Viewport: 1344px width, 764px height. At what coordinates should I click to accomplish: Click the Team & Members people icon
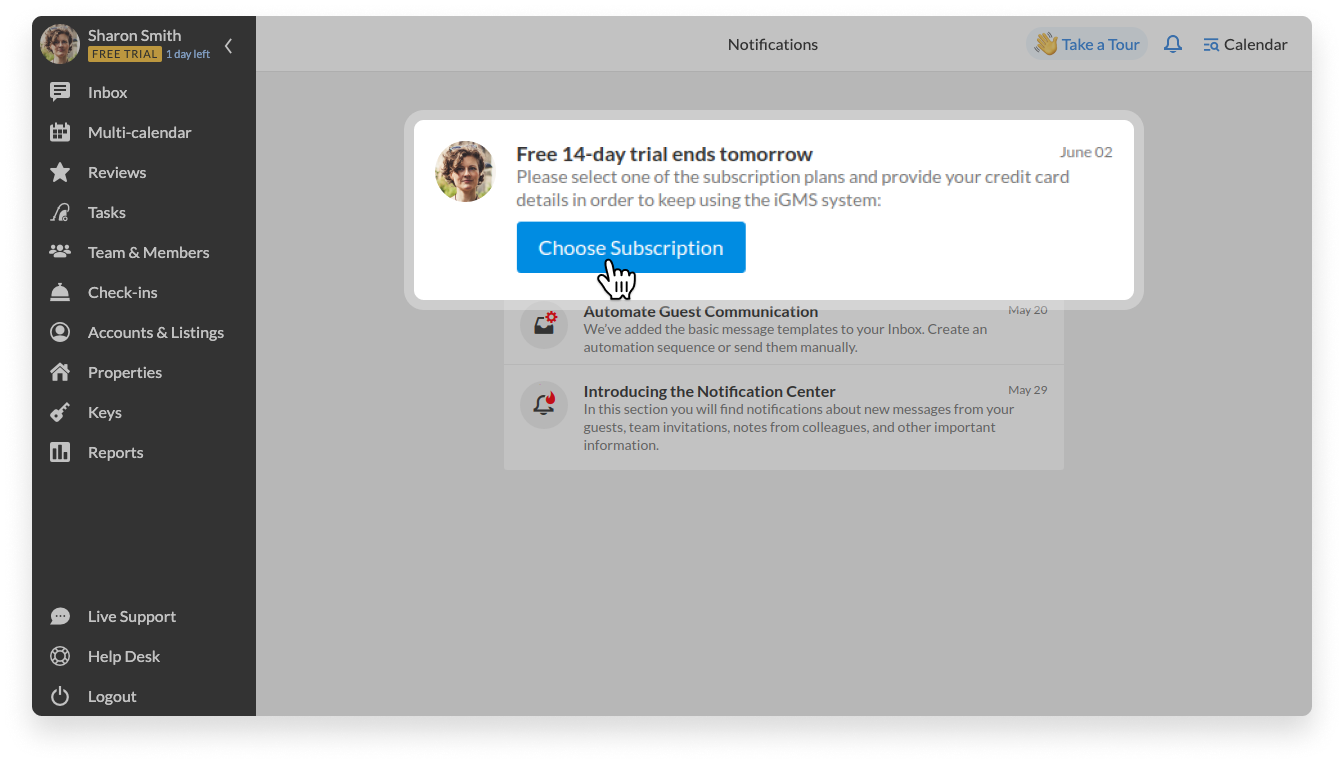click(x=60, y=252)
